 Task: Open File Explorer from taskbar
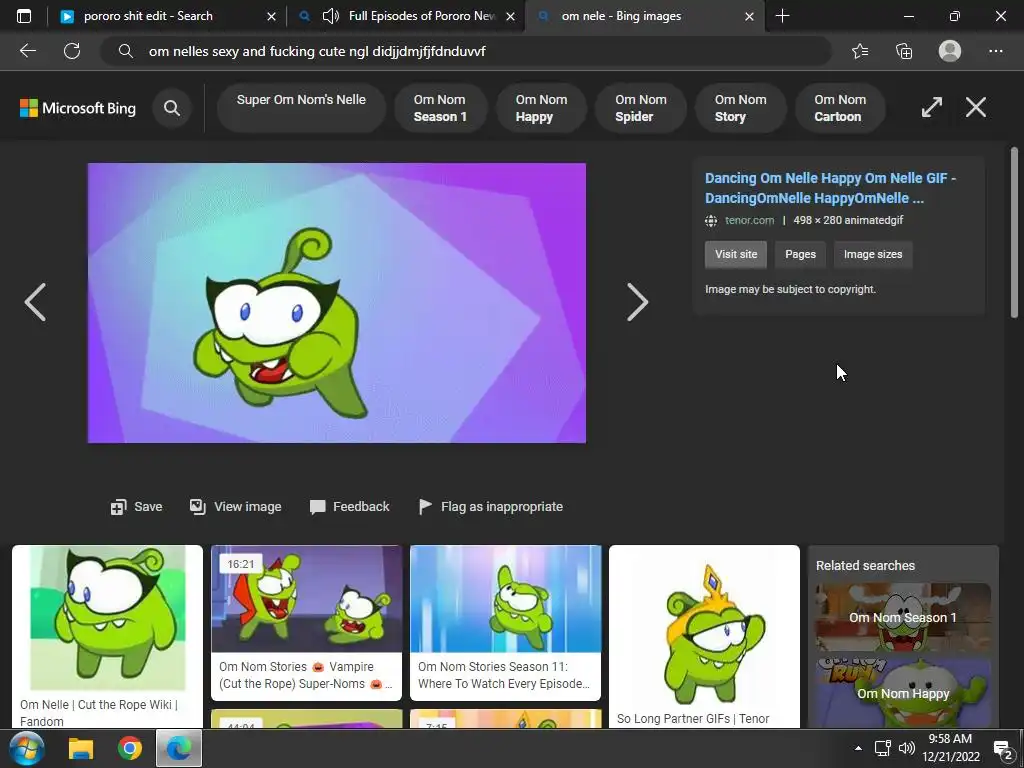coord(81,748)
